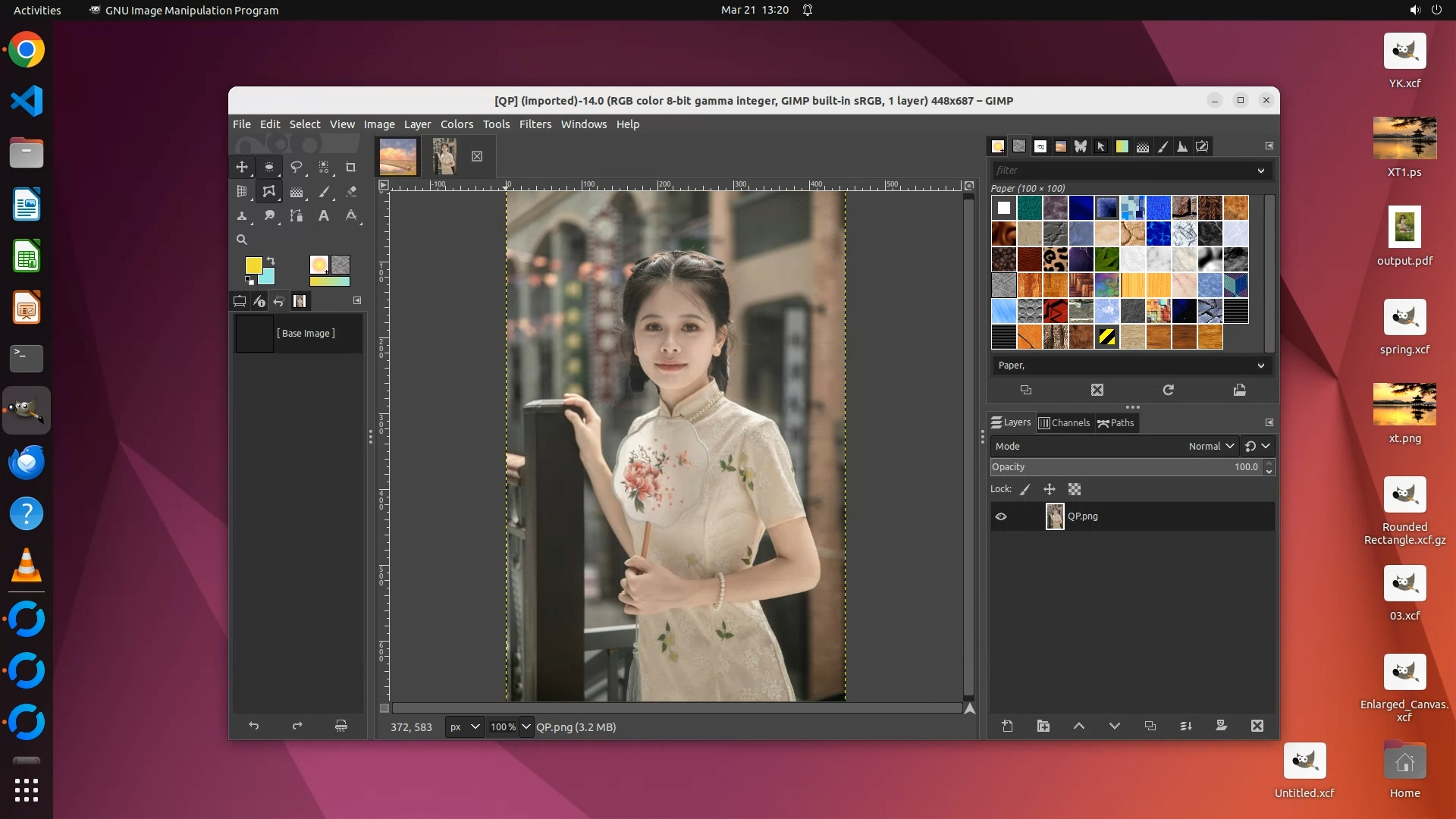
Task: Toggle lock alpha channel checkerboard
Action: coord(1075,489)
